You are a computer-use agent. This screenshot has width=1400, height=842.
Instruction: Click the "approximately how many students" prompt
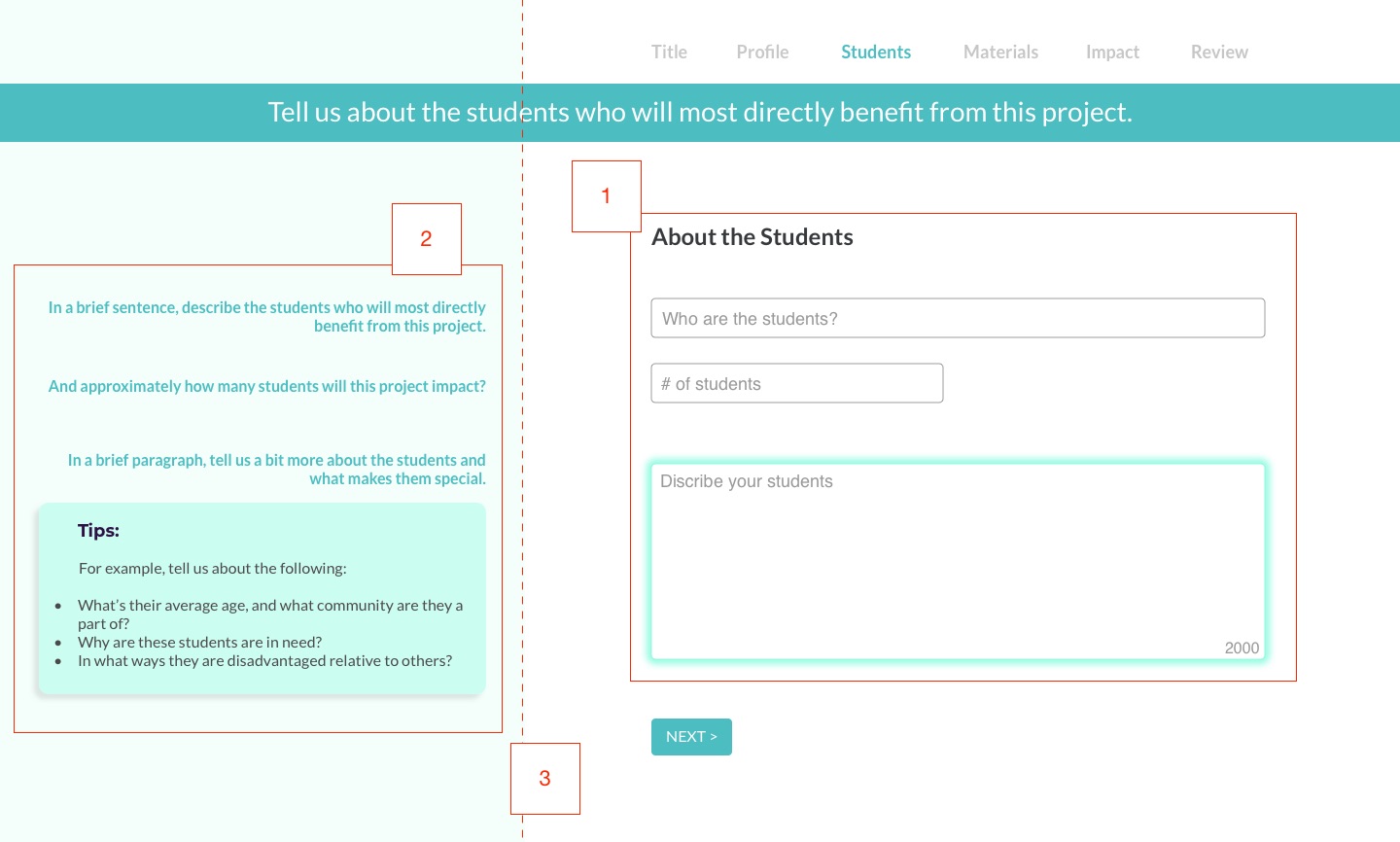pyautogui.click(x=267, y=387)
